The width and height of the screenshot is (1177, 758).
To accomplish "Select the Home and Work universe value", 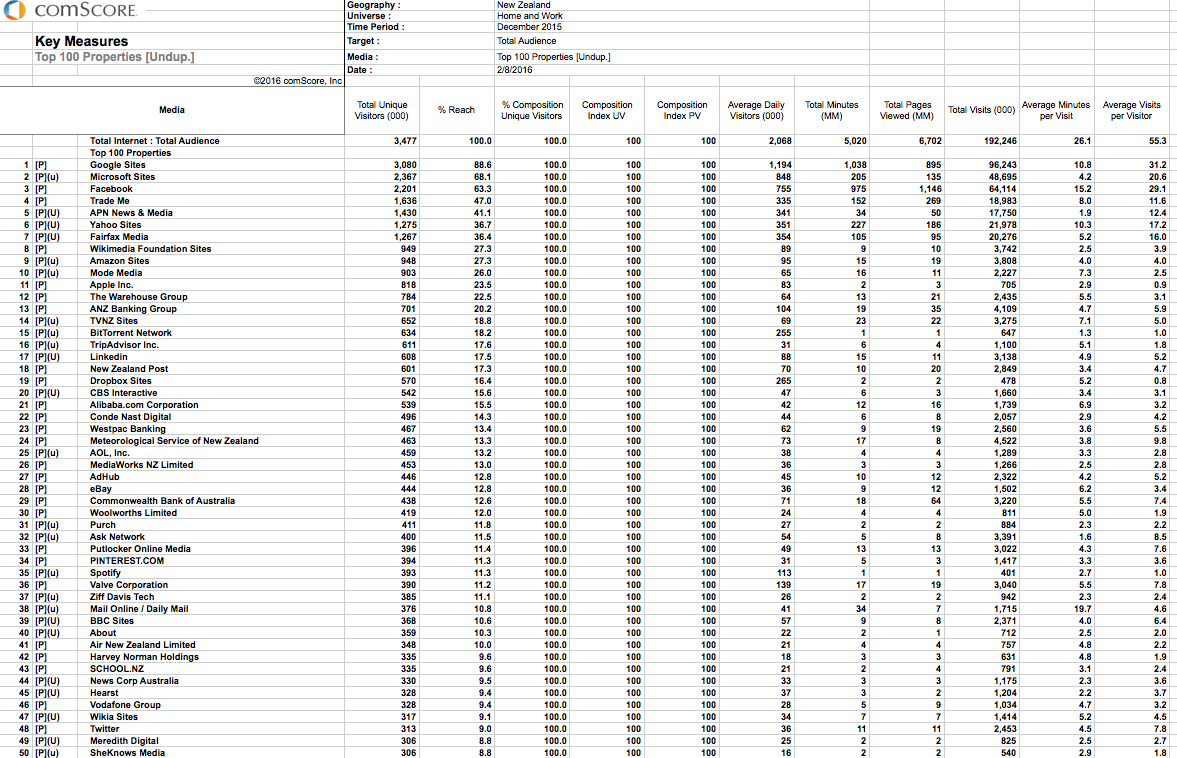I will [x=529, y=16].
